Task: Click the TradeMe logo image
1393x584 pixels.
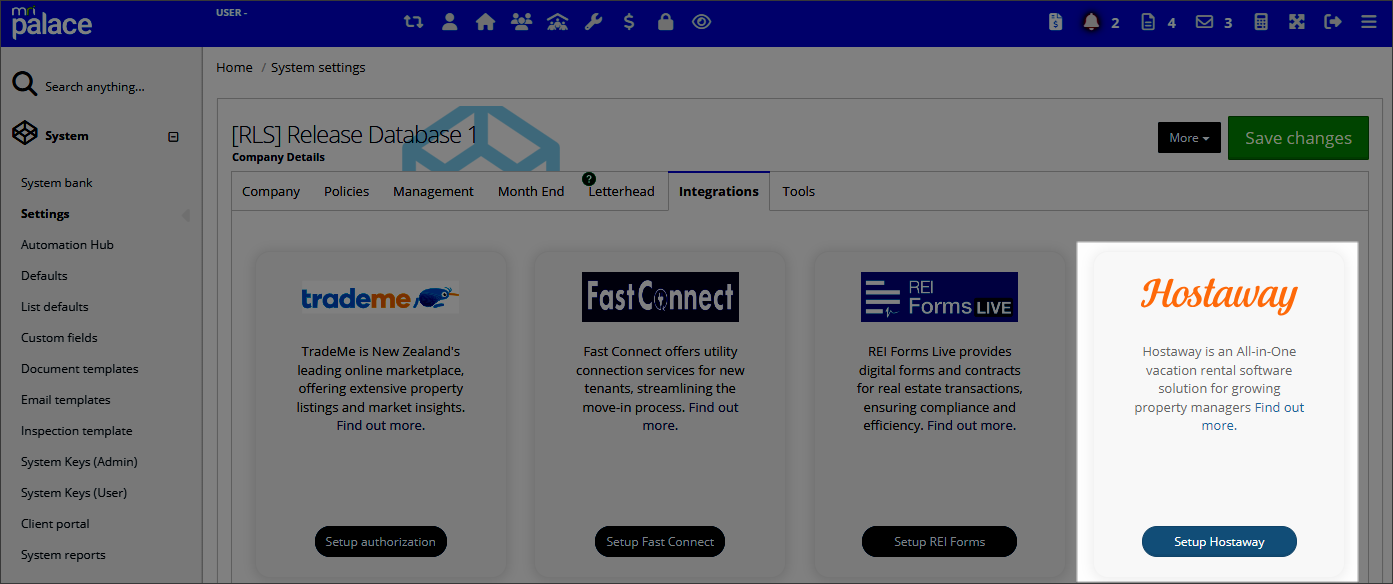Action: pos(380,297)
